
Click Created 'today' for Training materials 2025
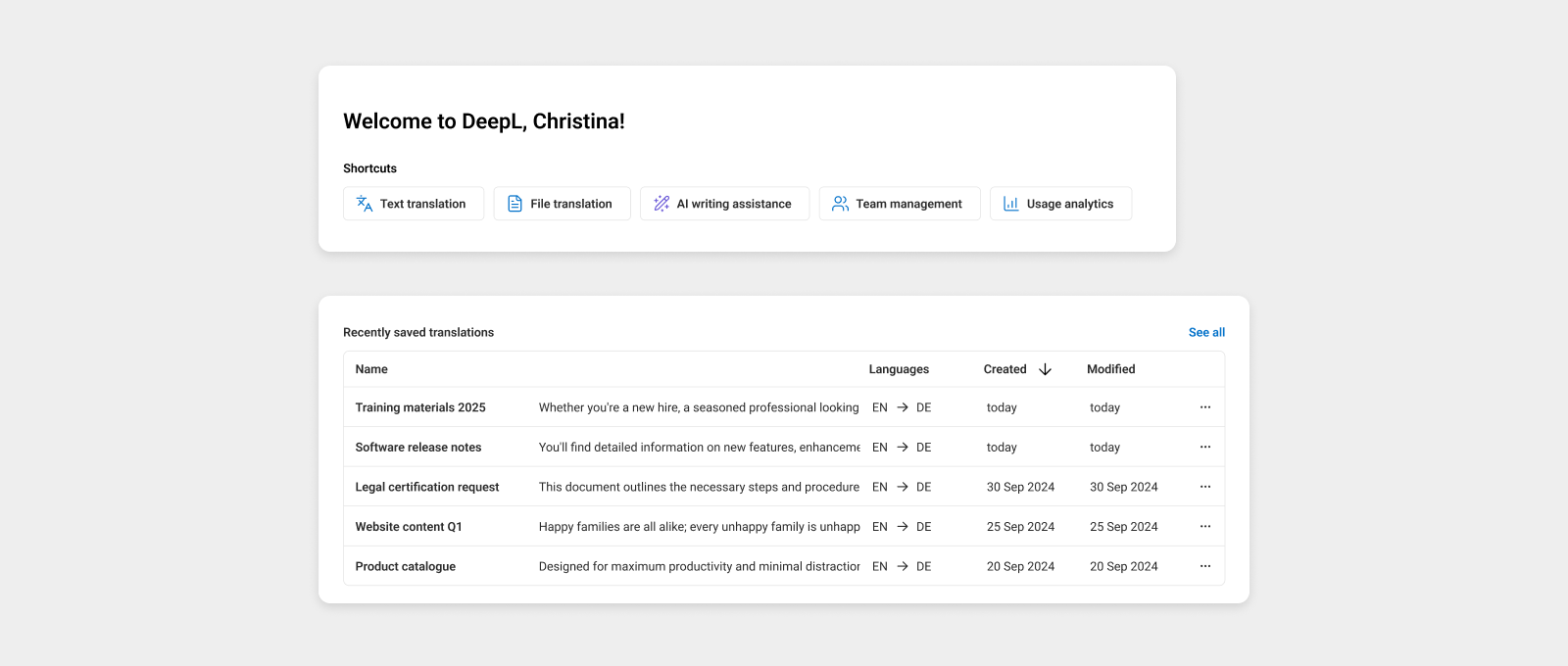(x=1002, y=407)
